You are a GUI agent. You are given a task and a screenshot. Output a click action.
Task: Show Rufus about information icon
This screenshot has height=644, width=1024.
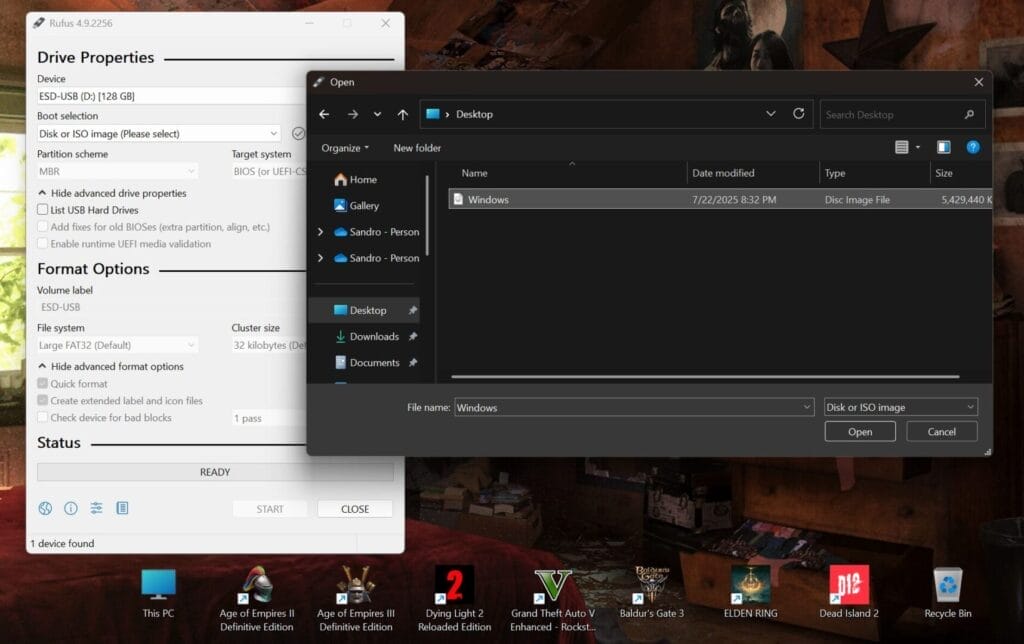[71, 508]
